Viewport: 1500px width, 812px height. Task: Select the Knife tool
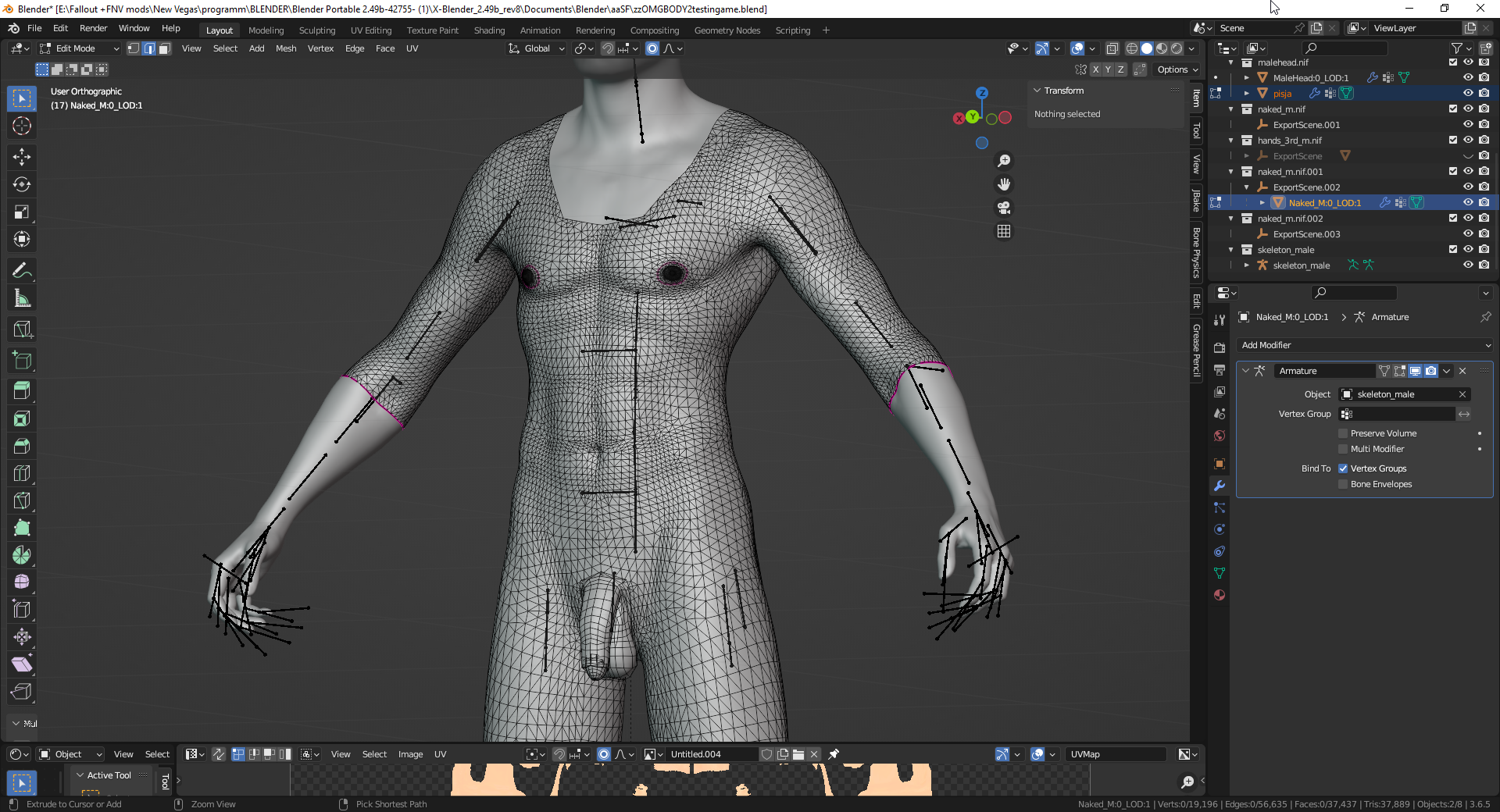[22, 500]
